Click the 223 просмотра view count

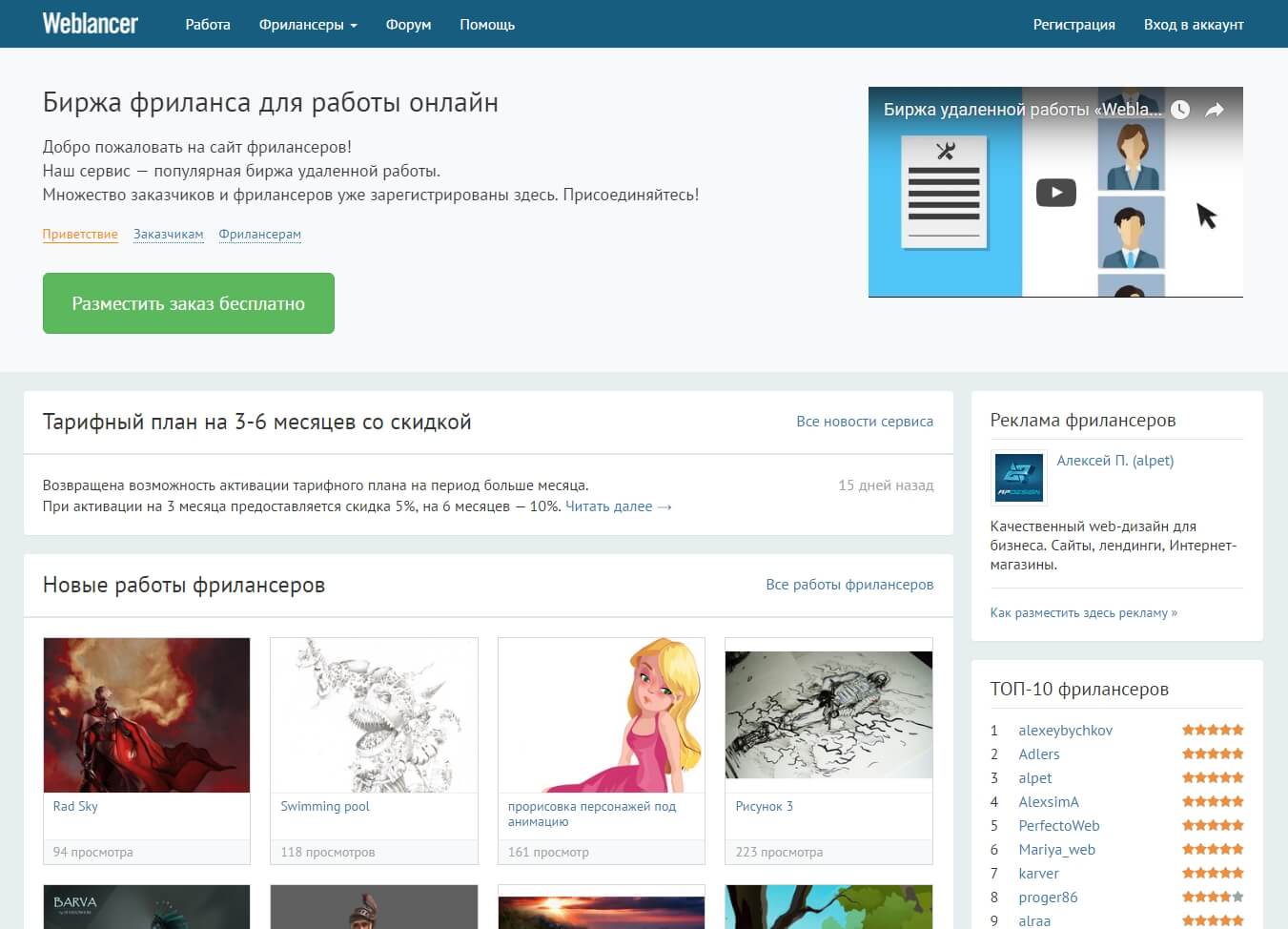tap(779, 853)
